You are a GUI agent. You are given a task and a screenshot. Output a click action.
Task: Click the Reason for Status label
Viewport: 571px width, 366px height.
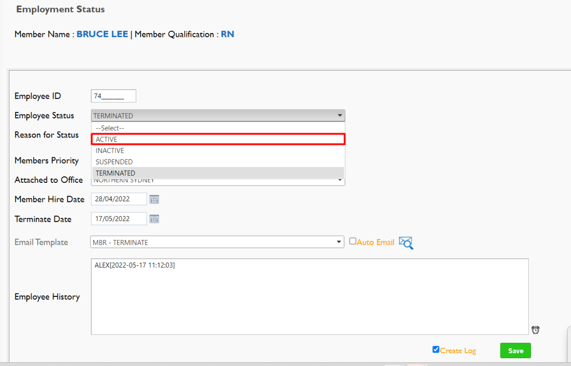[47, 135]
